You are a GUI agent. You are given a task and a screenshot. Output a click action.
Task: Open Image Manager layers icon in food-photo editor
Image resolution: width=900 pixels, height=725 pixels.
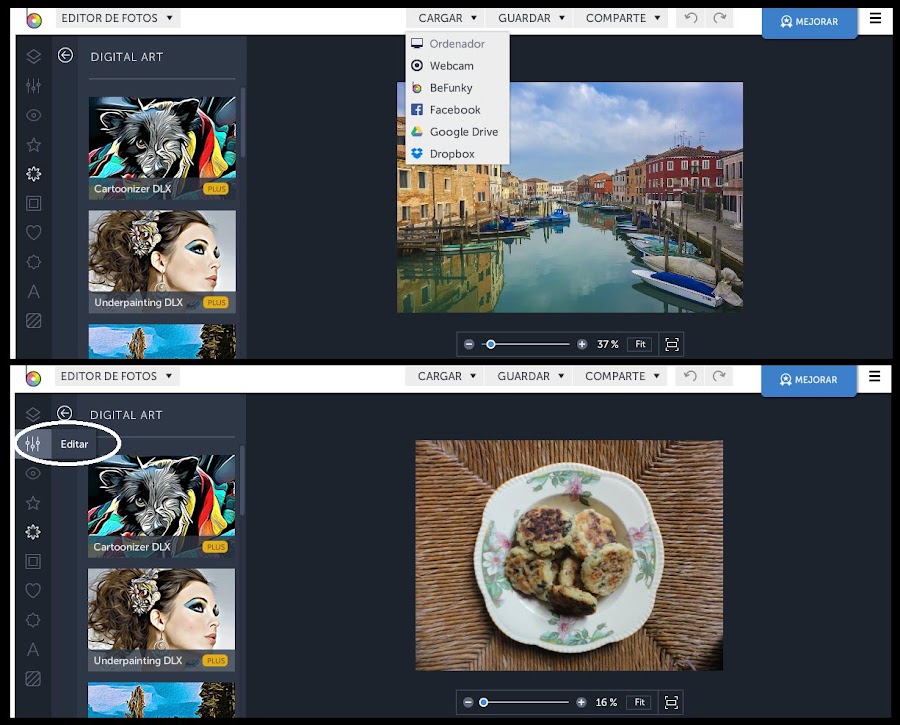pos(33,414)
